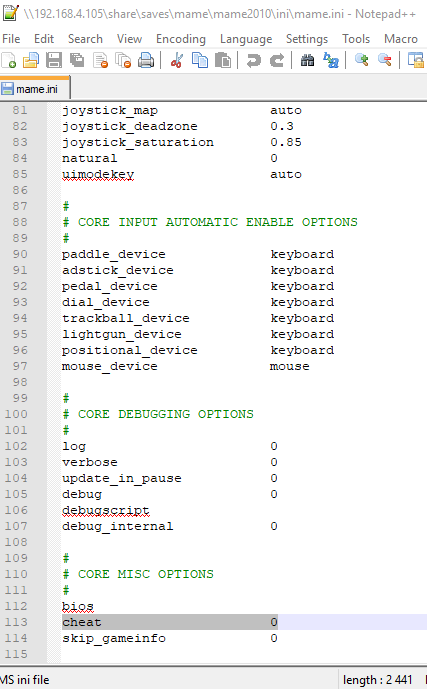Open the Encoding menu

[x=181, y=39]
